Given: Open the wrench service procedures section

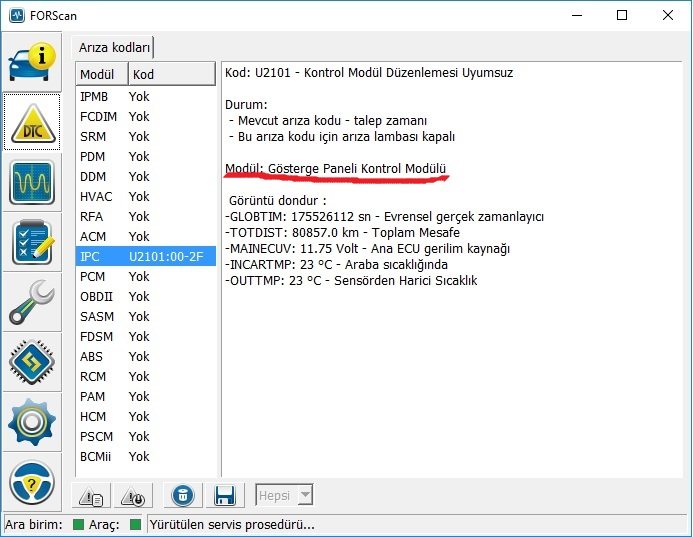Looking at the screenshot, I should click(x=32, y=302).
